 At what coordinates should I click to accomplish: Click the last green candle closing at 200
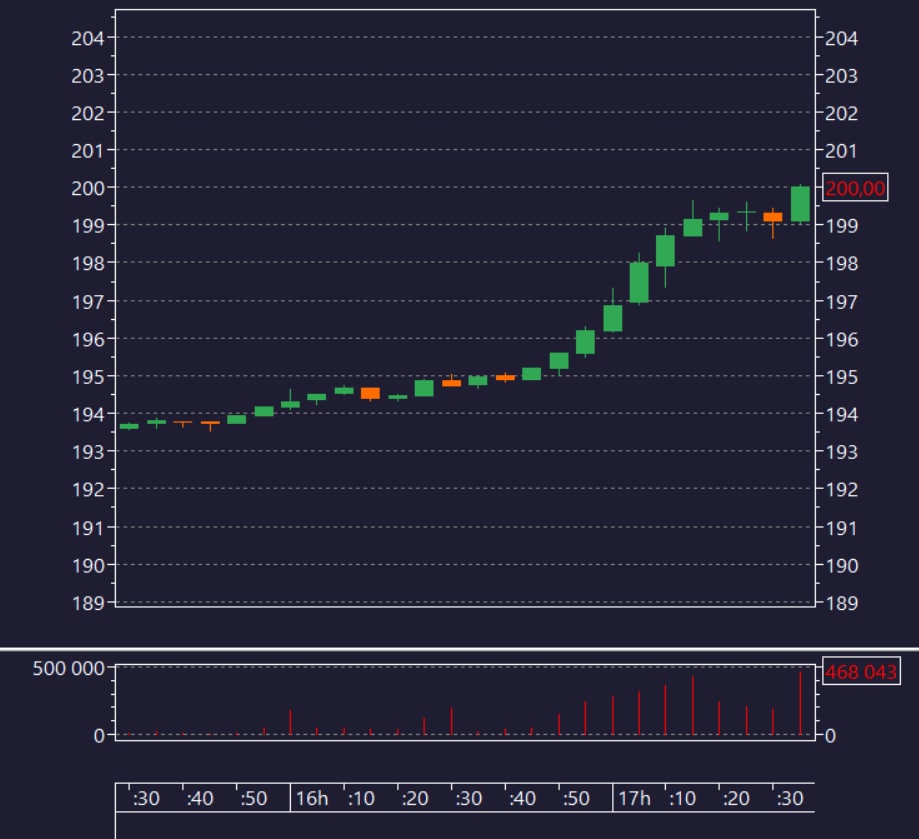click(800, 204)
